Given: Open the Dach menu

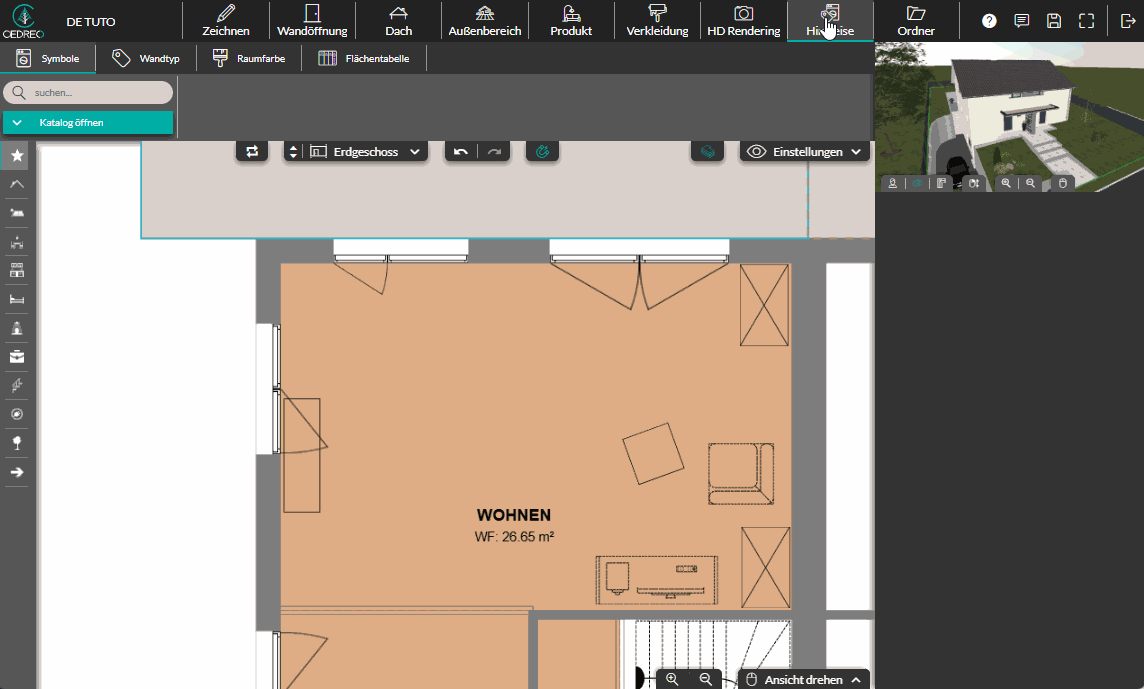Looking at the screenshot, I should tap(398, 21).
